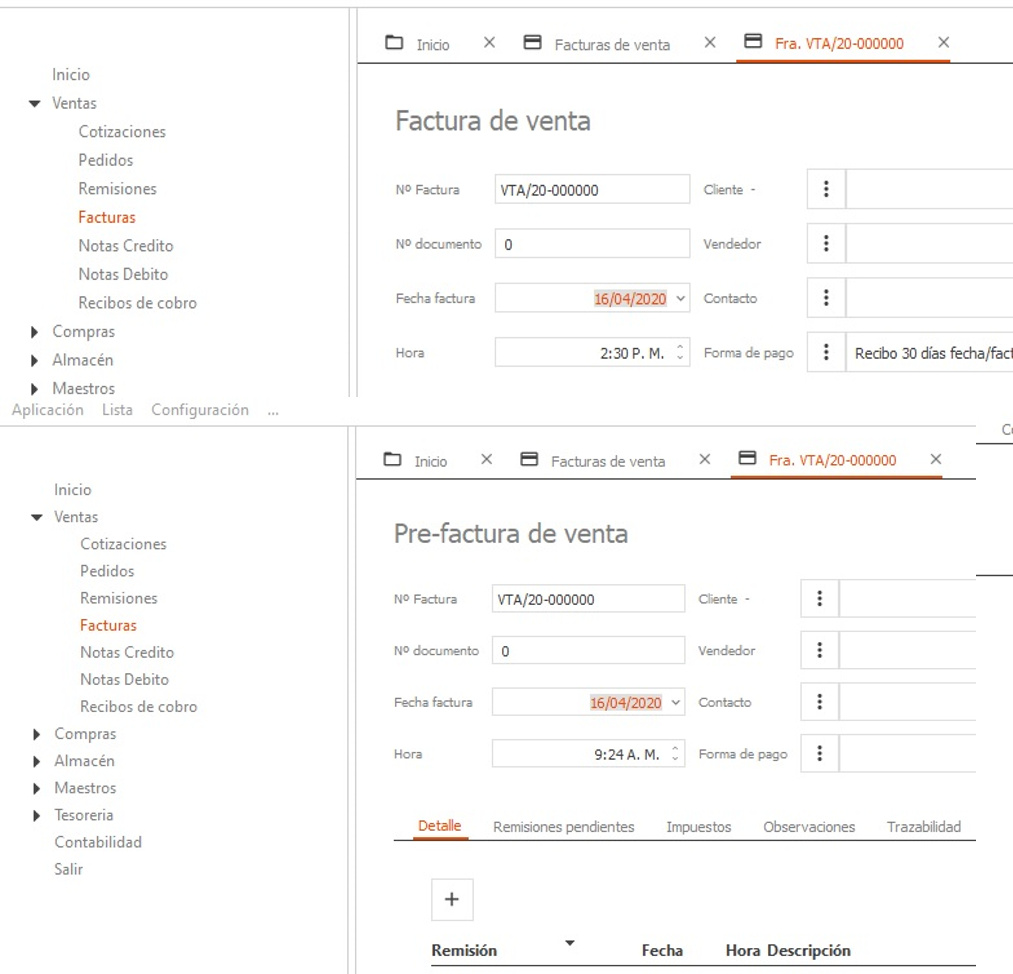The width and height of the screenshot is (1013, 974).
Task: Click the Contacto three-dot button in the Factura de venta form
Action: pos(826,298)
